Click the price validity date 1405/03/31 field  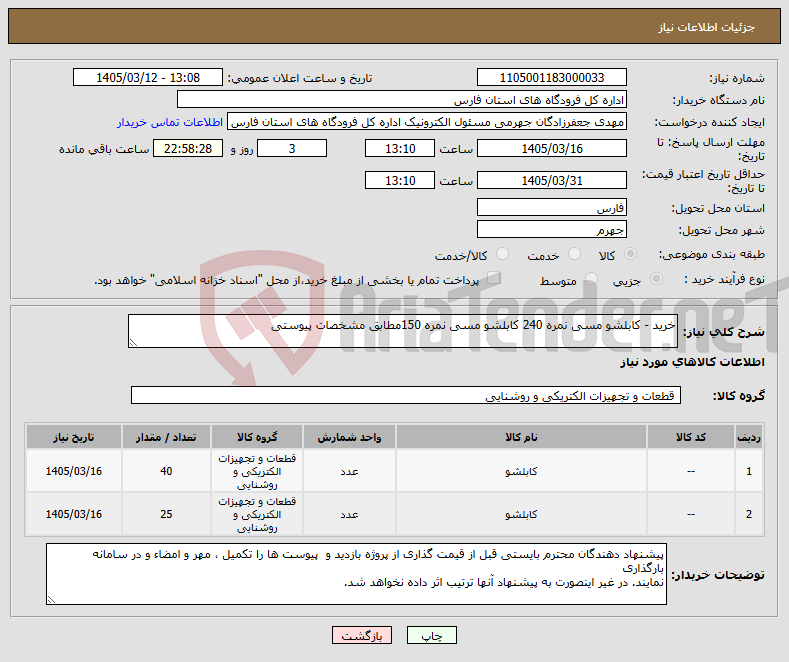point(551,180)
